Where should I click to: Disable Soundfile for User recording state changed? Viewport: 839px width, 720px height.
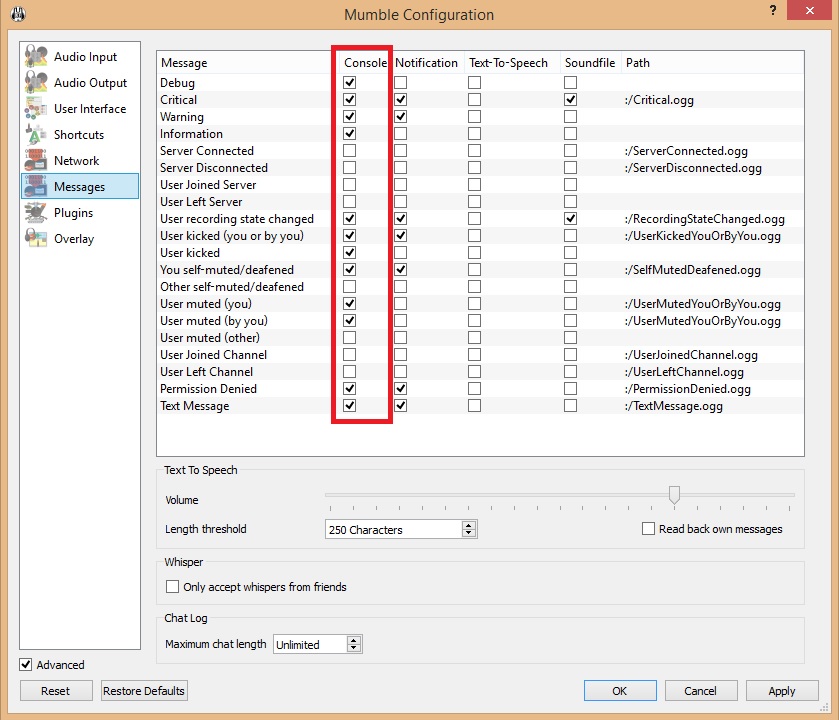coord(570,218)
